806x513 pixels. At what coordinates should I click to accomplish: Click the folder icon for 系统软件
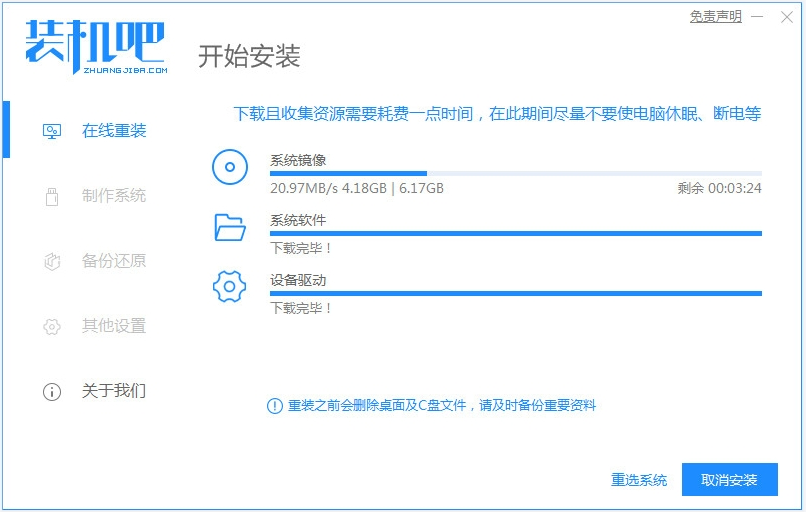click(x=230, y=227)
